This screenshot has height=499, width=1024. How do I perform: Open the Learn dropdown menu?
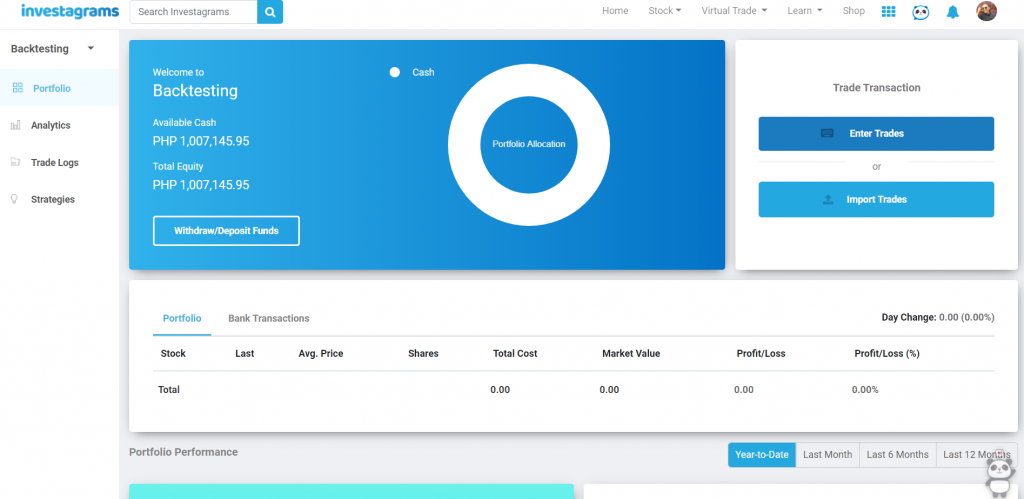pyautogui.click(x=804, y=11)
